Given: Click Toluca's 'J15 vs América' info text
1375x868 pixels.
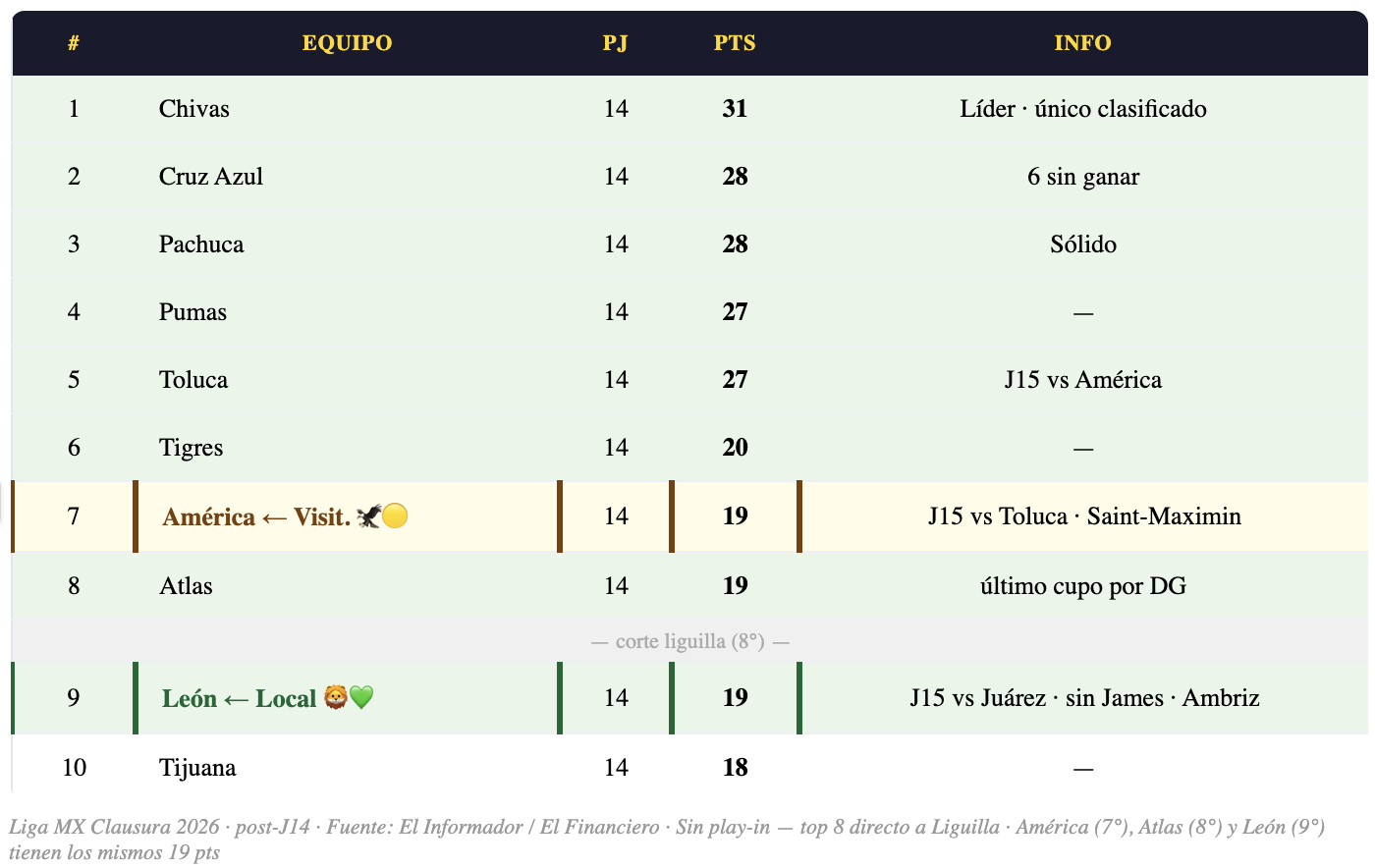Looking at the screenshot, I should (1082, 380).
